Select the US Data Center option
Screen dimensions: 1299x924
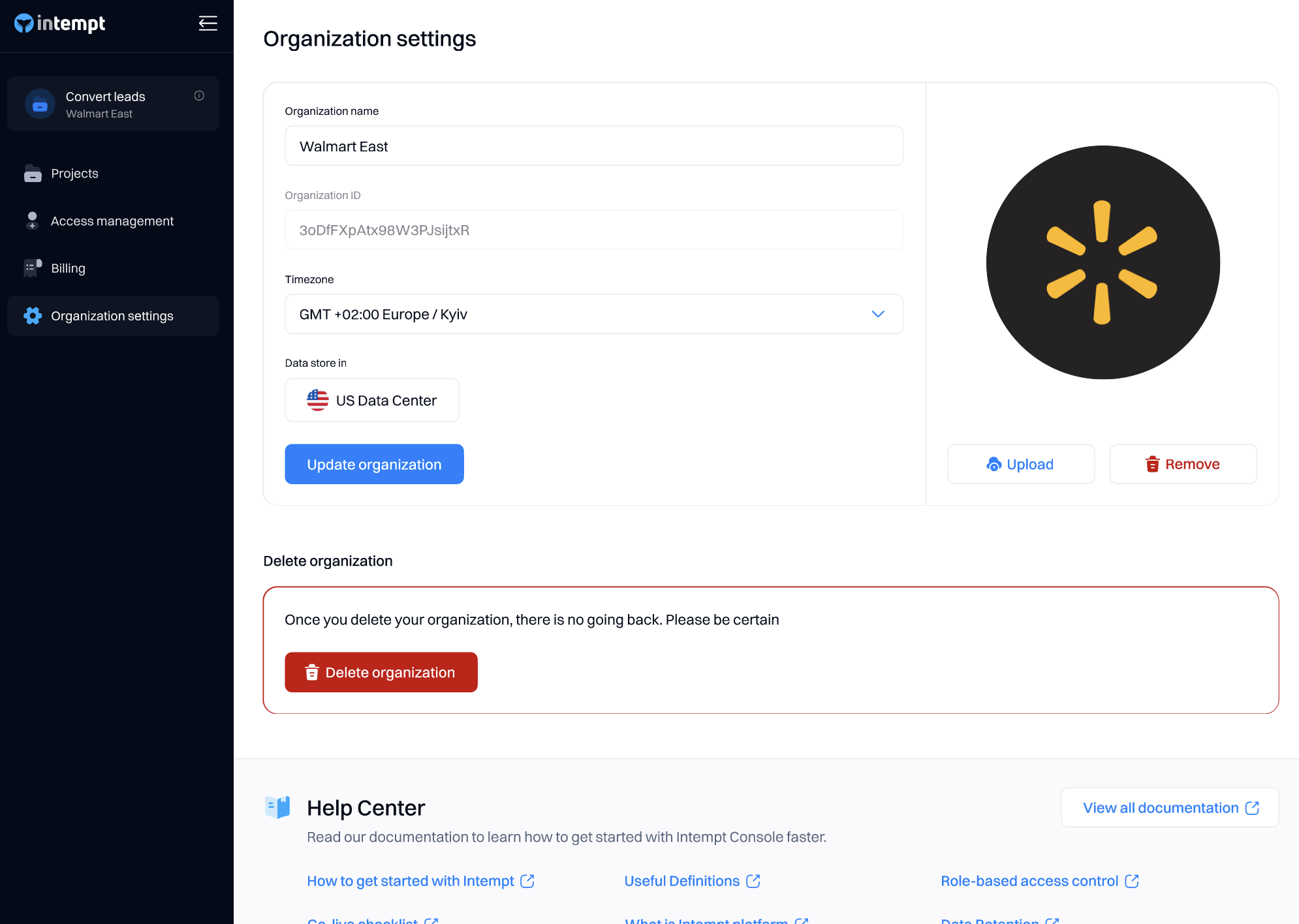(x=372, y=401)
